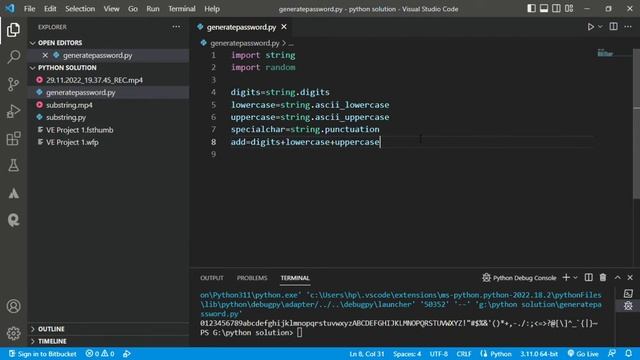Open the Run menu
The height and width of the screenshot is (360, 640).
153,9
